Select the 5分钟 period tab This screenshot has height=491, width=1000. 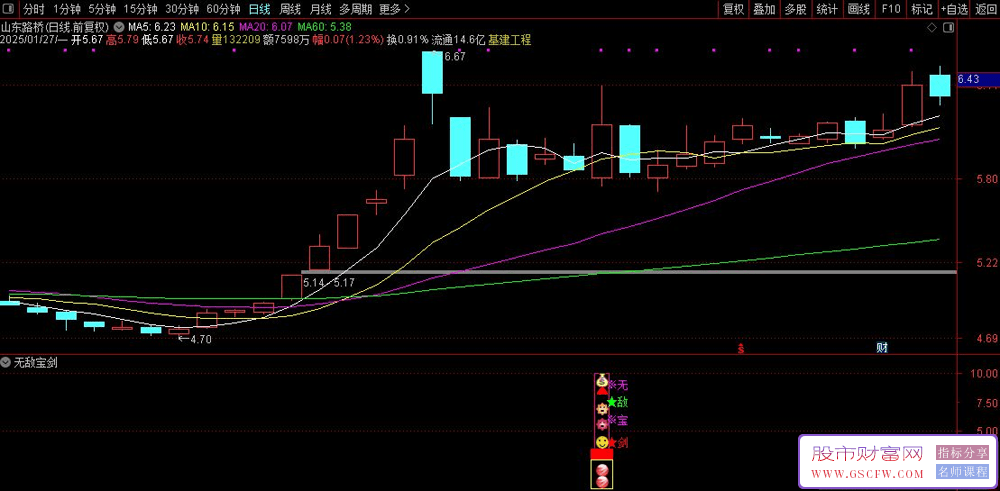coord(101,9)
